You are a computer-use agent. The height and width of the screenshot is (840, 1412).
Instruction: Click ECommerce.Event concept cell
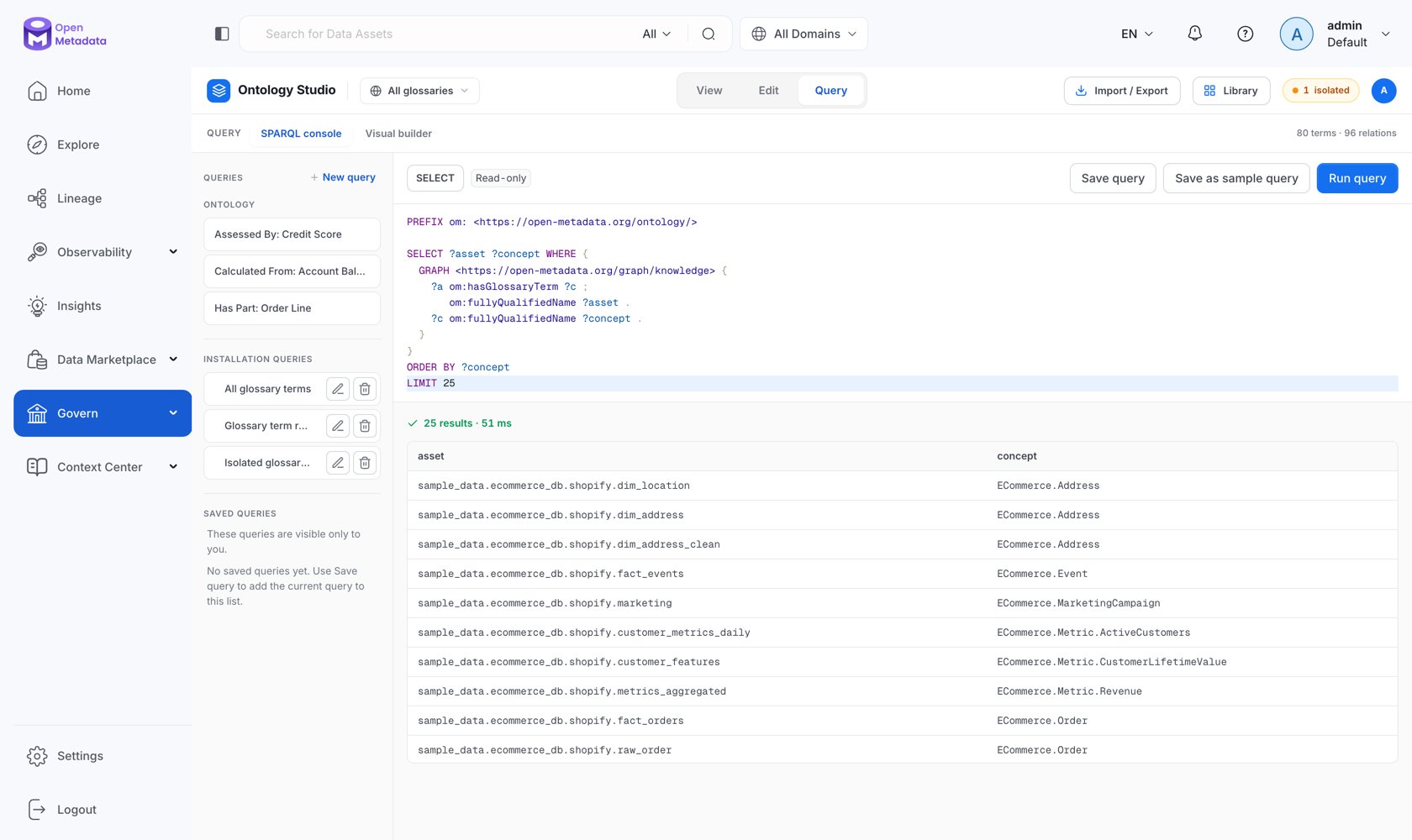tap(1042, 574)
